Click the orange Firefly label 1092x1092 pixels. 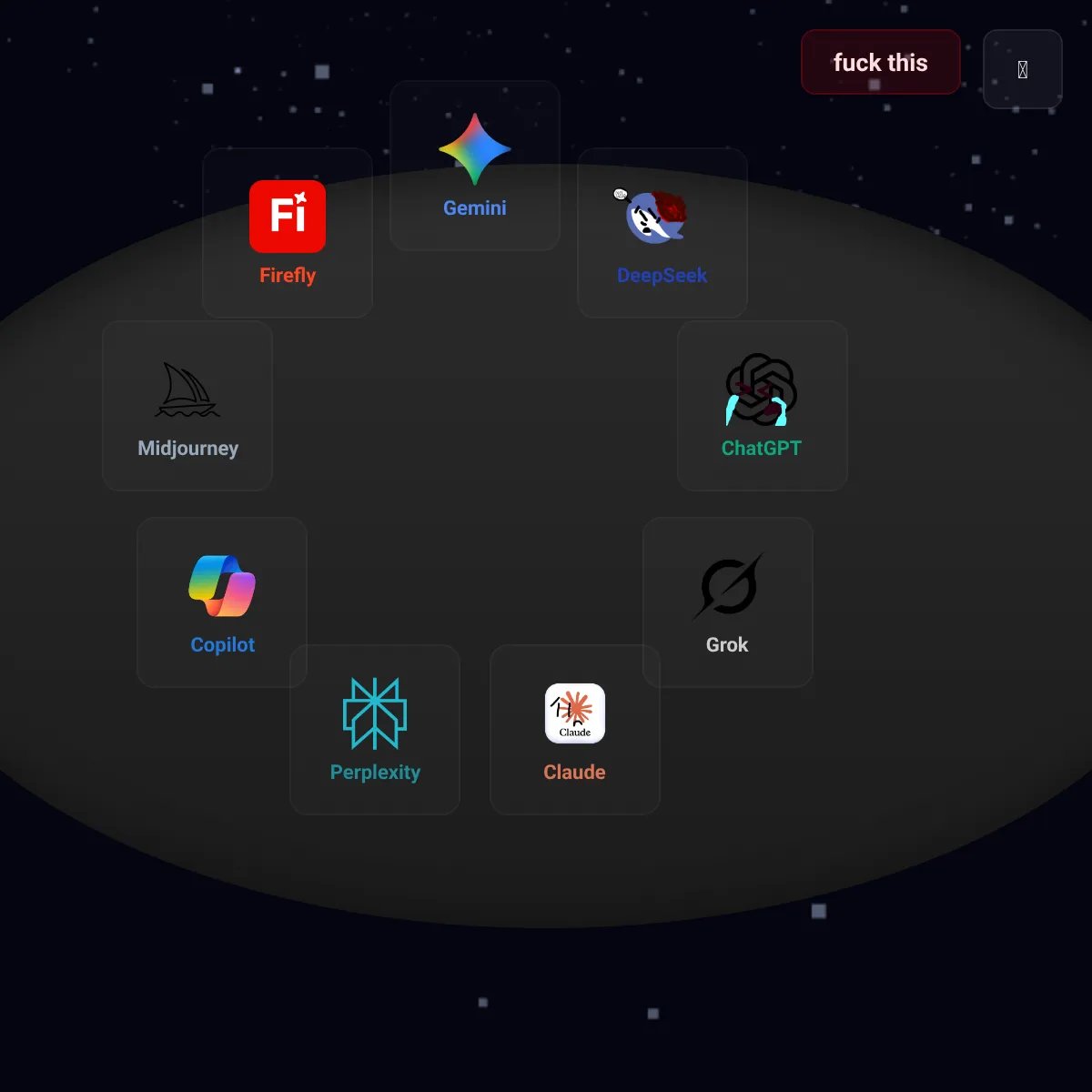click(288, 276)
